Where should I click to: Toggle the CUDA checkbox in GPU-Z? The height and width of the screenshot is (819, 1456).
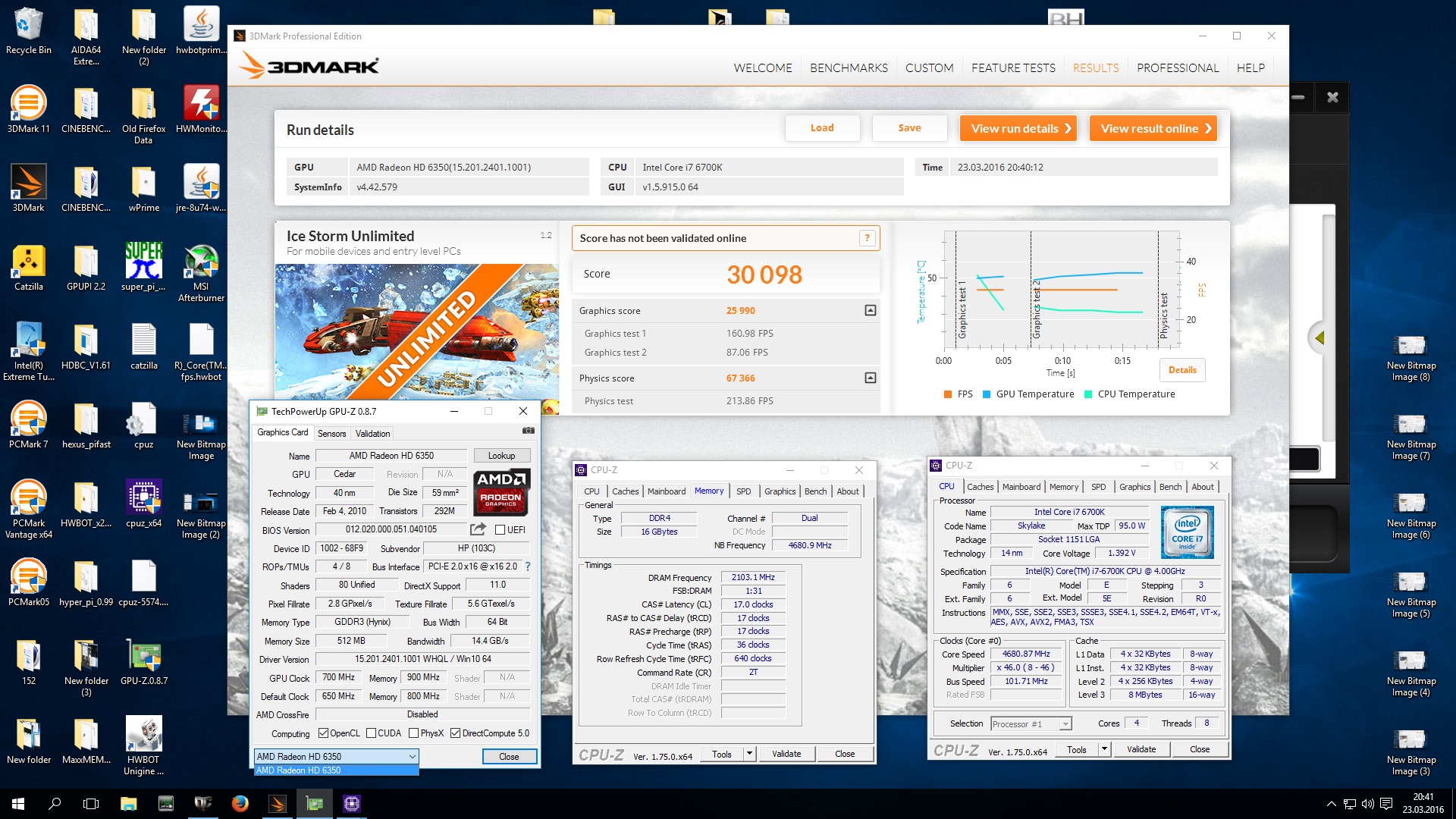tap(371, 733)
